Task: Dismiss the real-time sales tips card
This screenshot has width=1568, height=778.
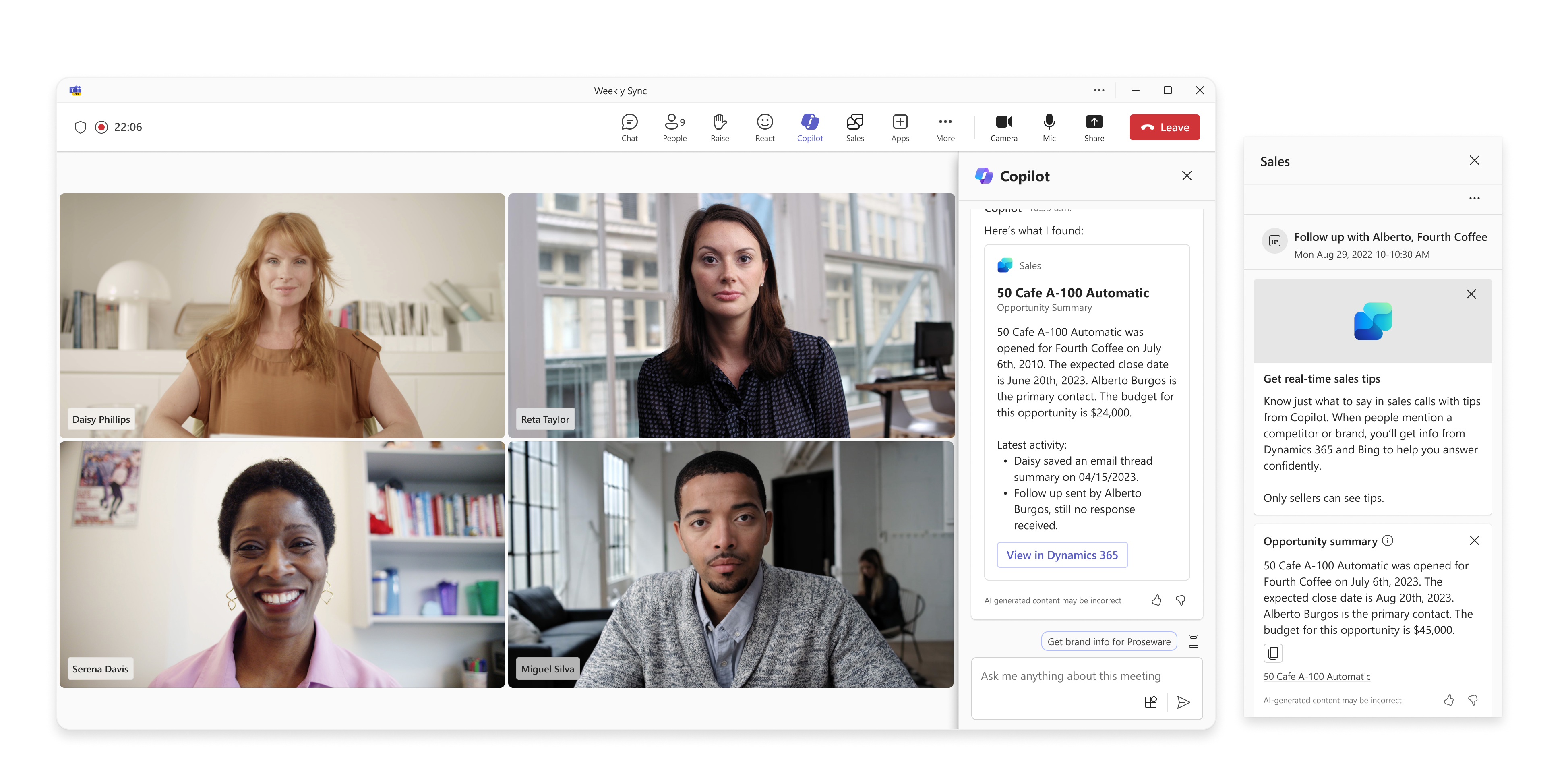Action: (x=1471, y=295)
